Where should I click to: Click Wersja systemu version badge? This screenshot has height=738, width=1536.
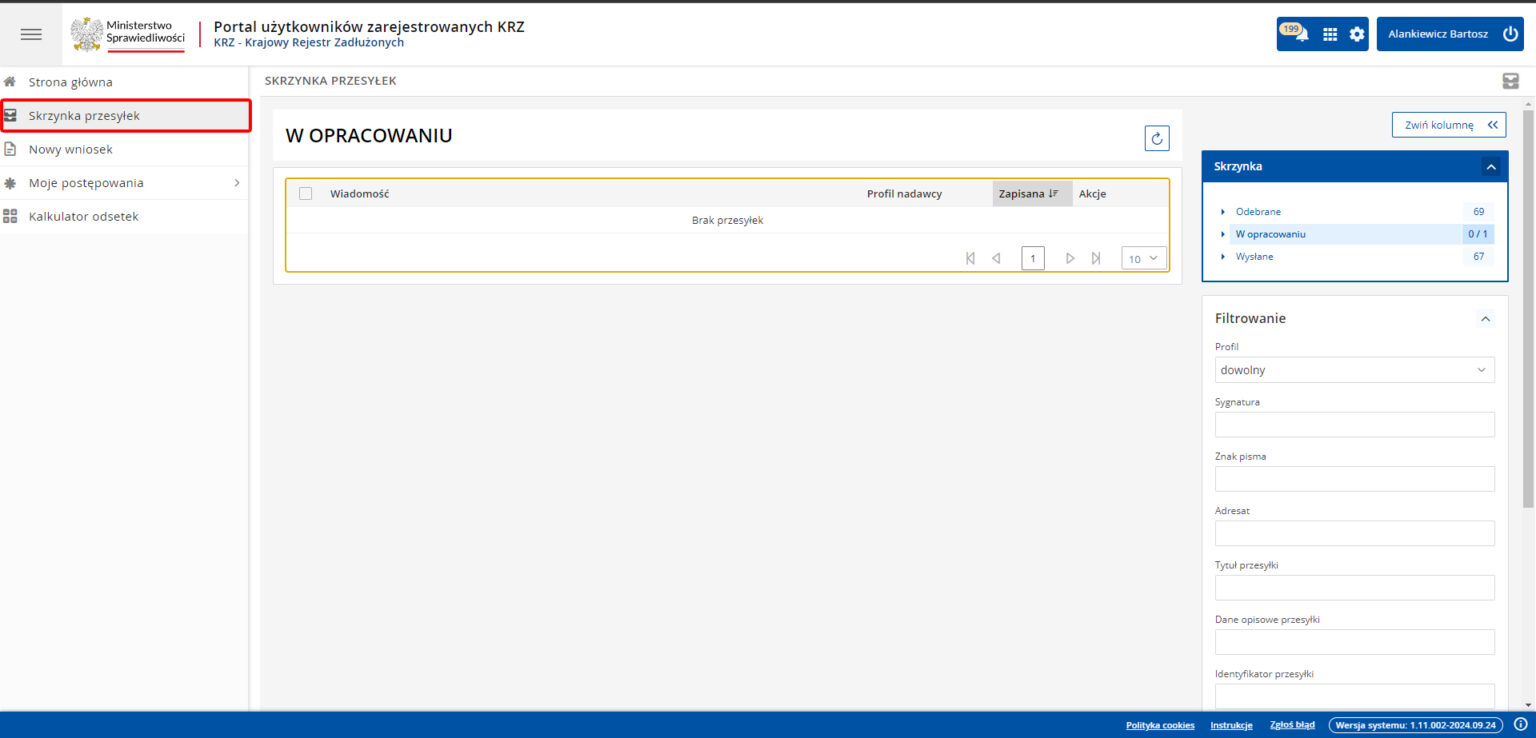[x=1416, y=725]
